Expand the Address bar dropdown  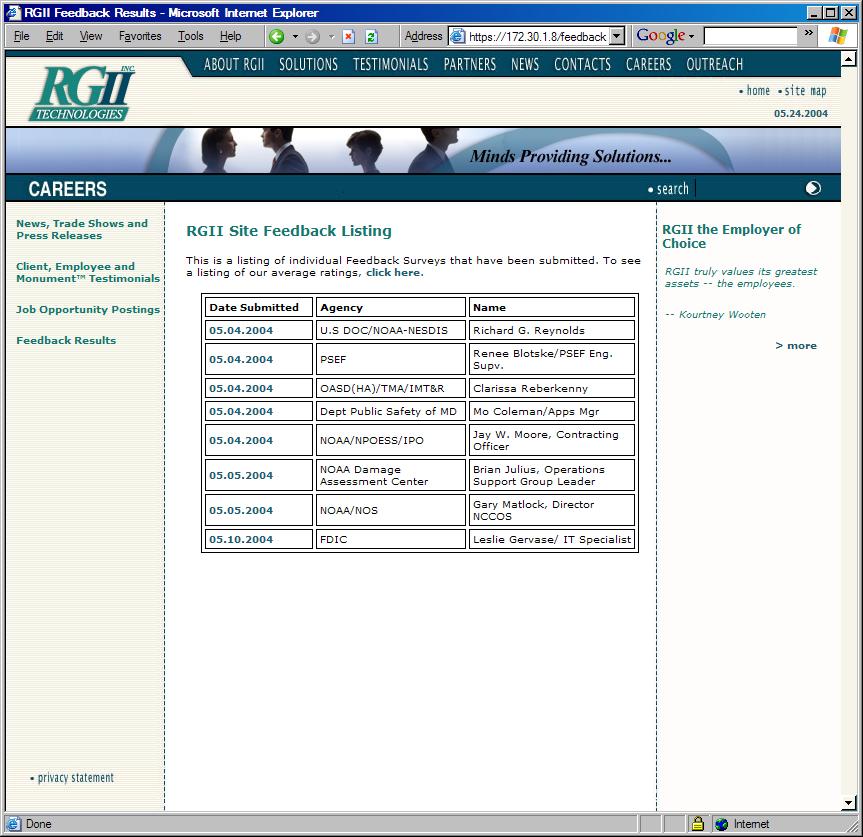pyautogui.click(x=617, y=36)
